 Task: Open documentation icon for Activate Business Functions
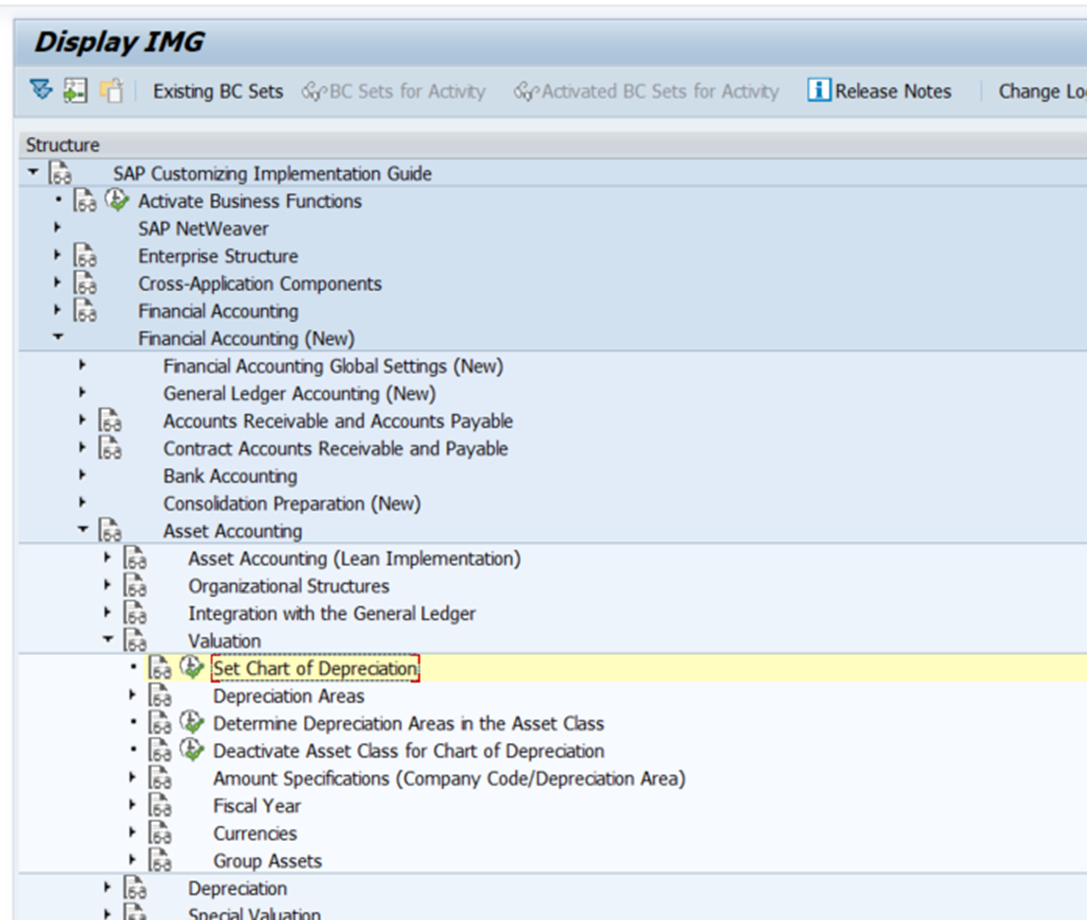tap(85, 200)
